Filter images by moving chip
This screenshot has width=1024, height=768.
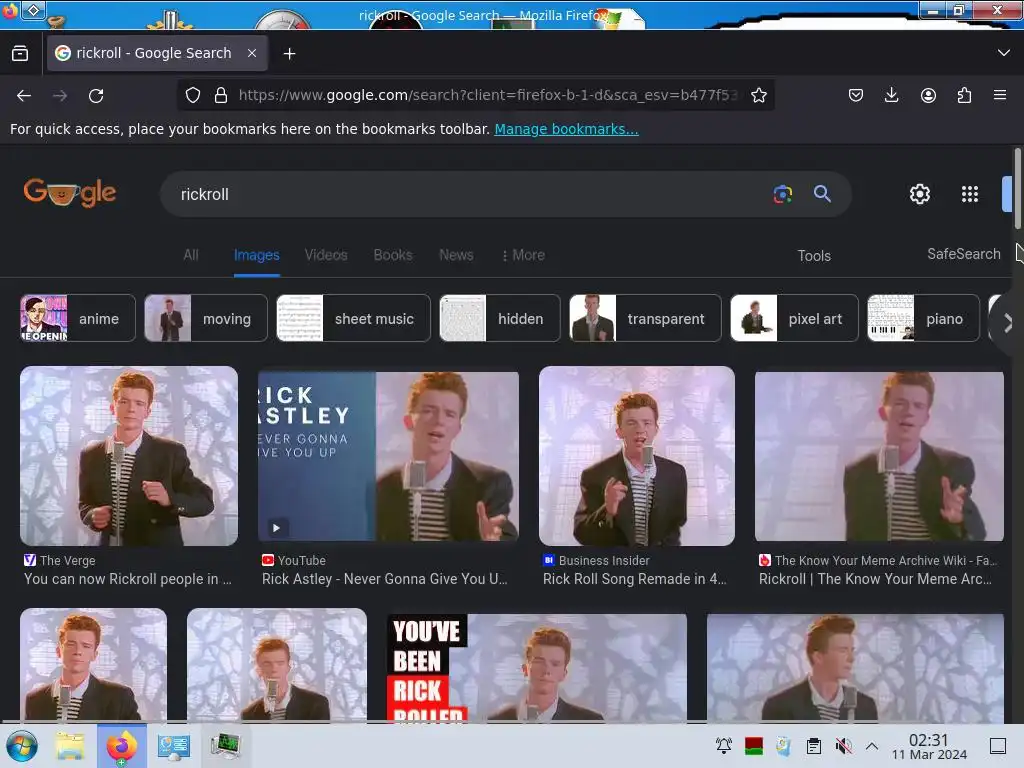(206, 318)
